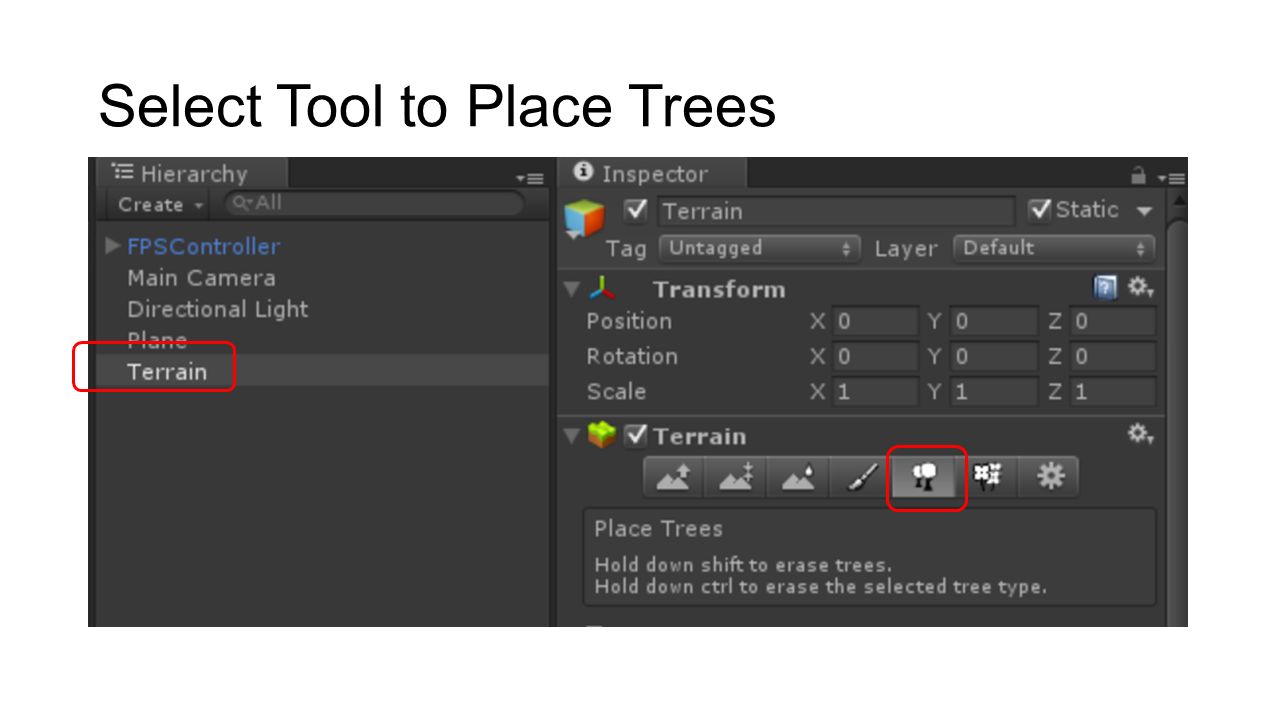Viewport: 1280px width, 720px height.
Task: Toggle the Static checkbox
Action: coord(1040,210)
